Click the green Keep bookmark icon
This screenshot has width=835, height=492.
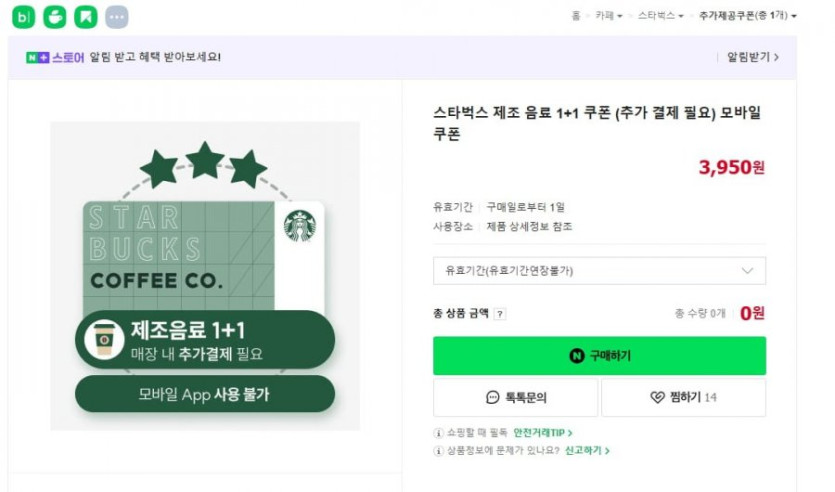(86, 17)
